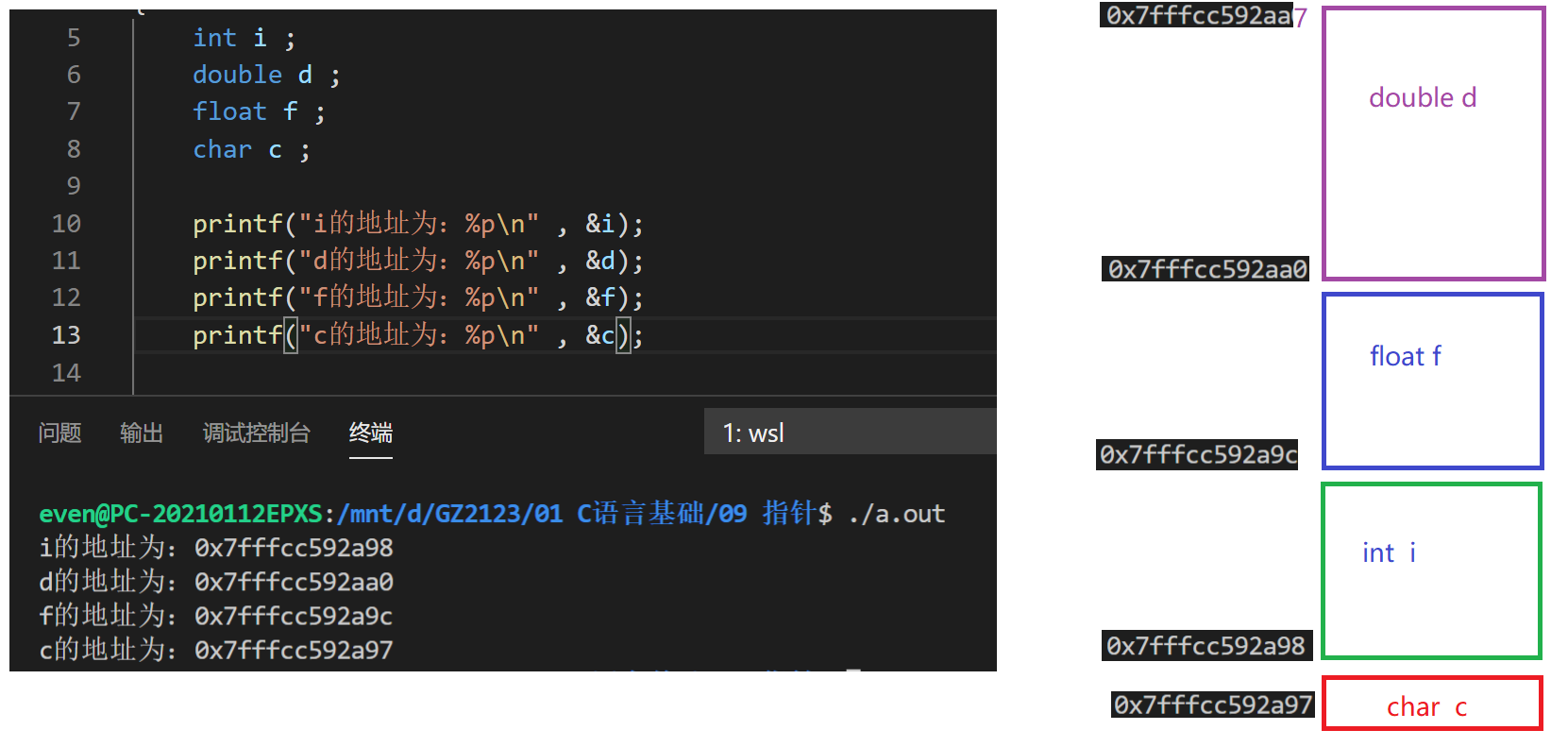Select the 终端 tab
Screen dimensions: 1568x747
pos(371,433)
